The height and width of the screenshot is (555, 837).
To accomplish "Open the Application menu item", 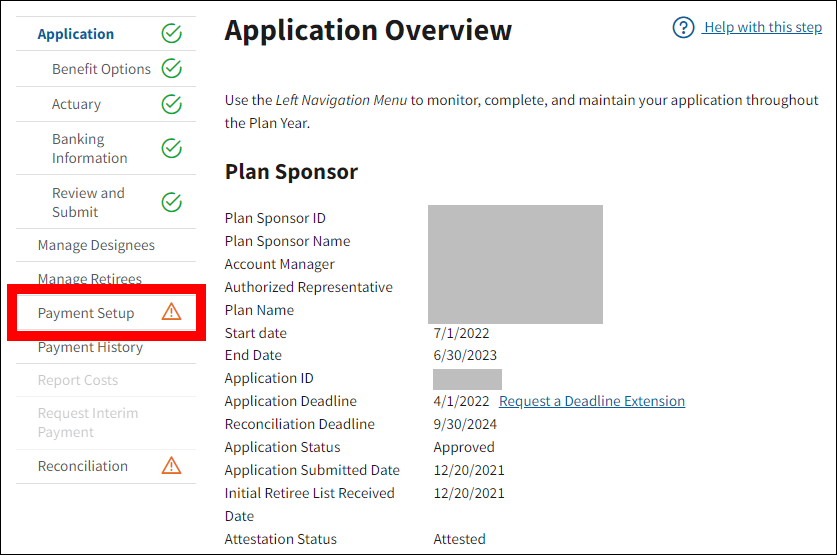I will click(76, 34).
